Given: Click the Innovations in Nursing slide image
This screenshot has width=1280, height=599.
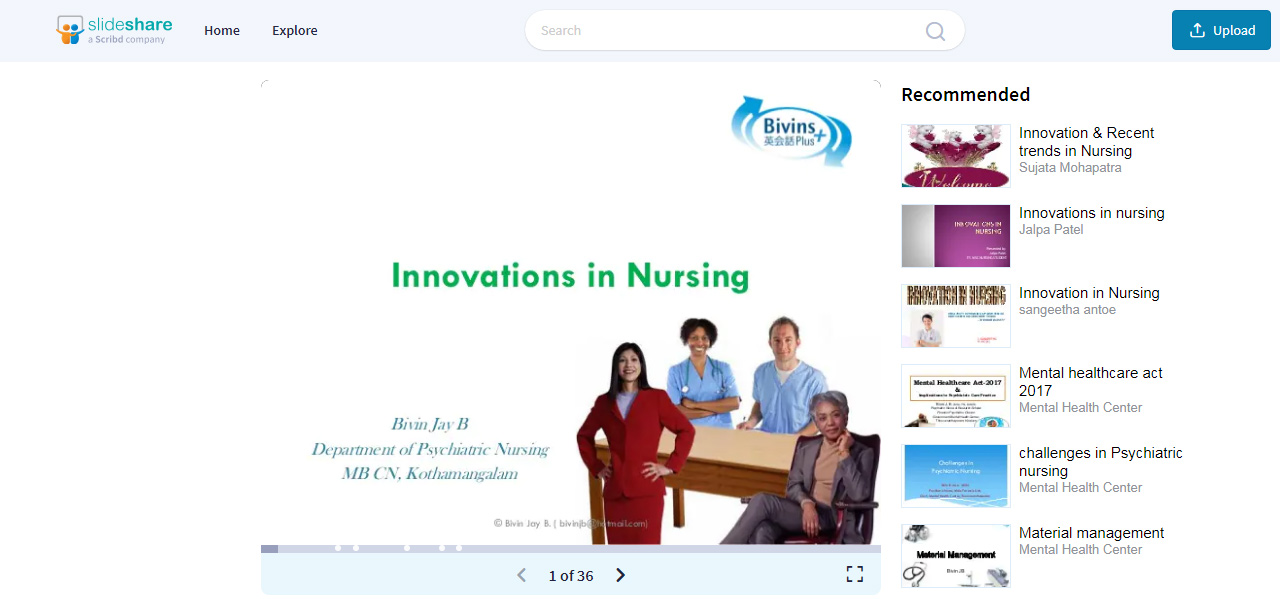Looking at the screenshot, I should 571,313.
